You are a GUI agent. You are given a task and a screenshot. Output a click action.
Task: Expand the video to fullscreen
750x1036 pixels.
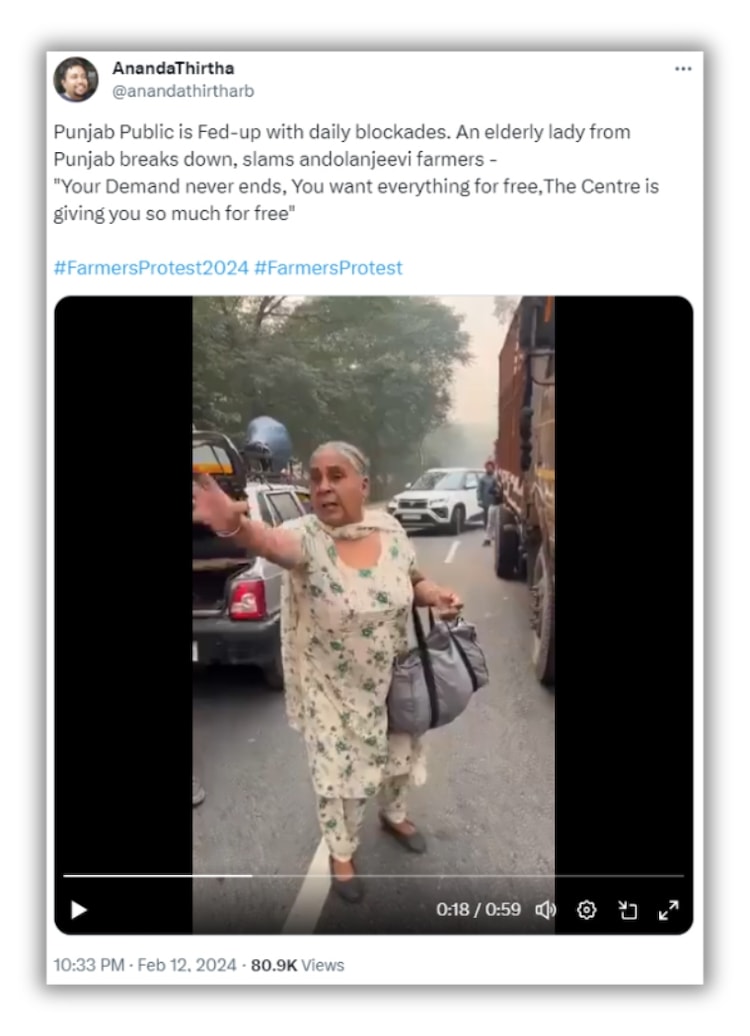pyautogui.click(x=669, y=910)
